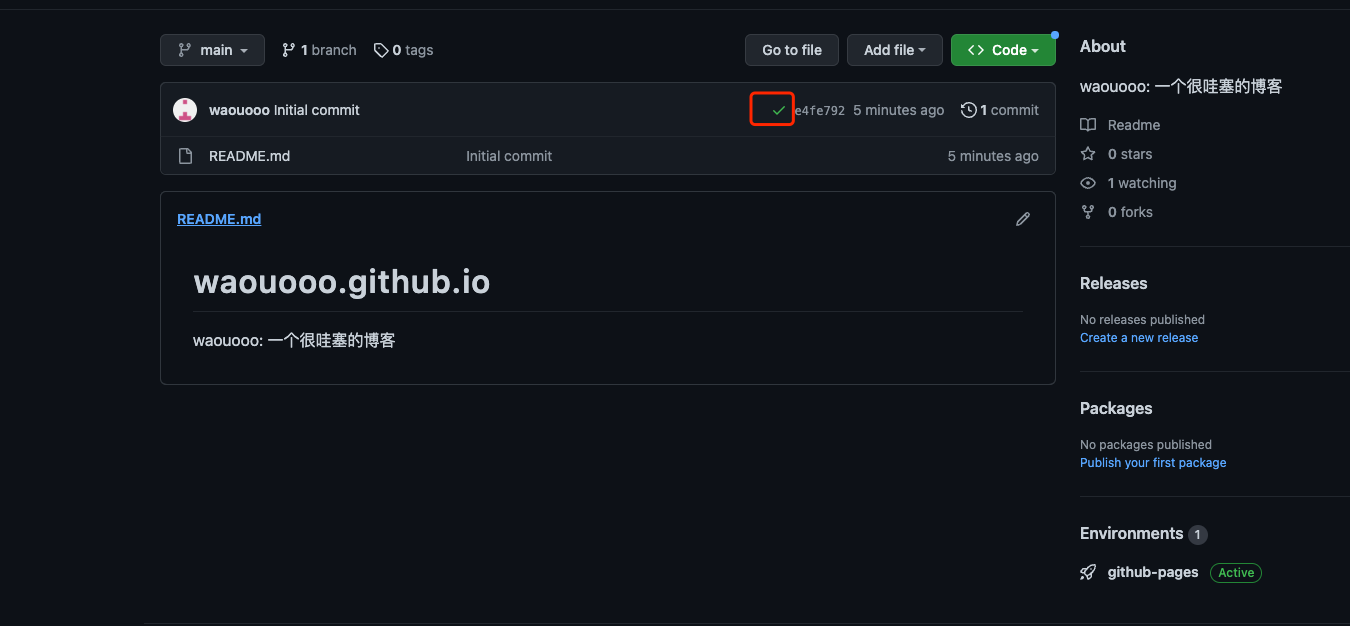Click the waouooo.github.io README heading
This screenshot has height=626, width=1350.
[x=342, y=282]
